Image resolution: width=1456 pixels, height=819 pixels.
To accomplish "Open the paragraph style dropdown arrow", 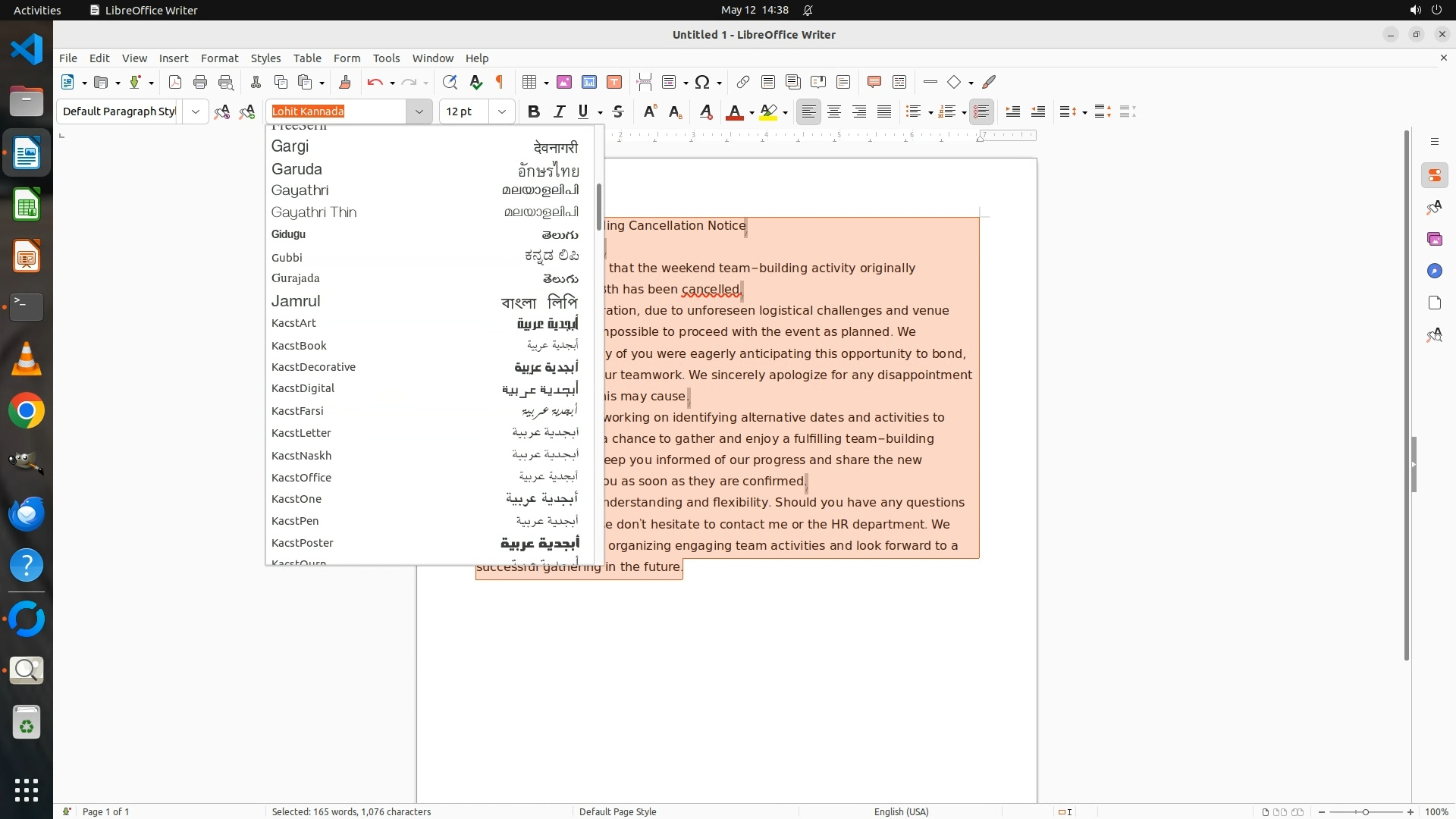I will 196,111.
